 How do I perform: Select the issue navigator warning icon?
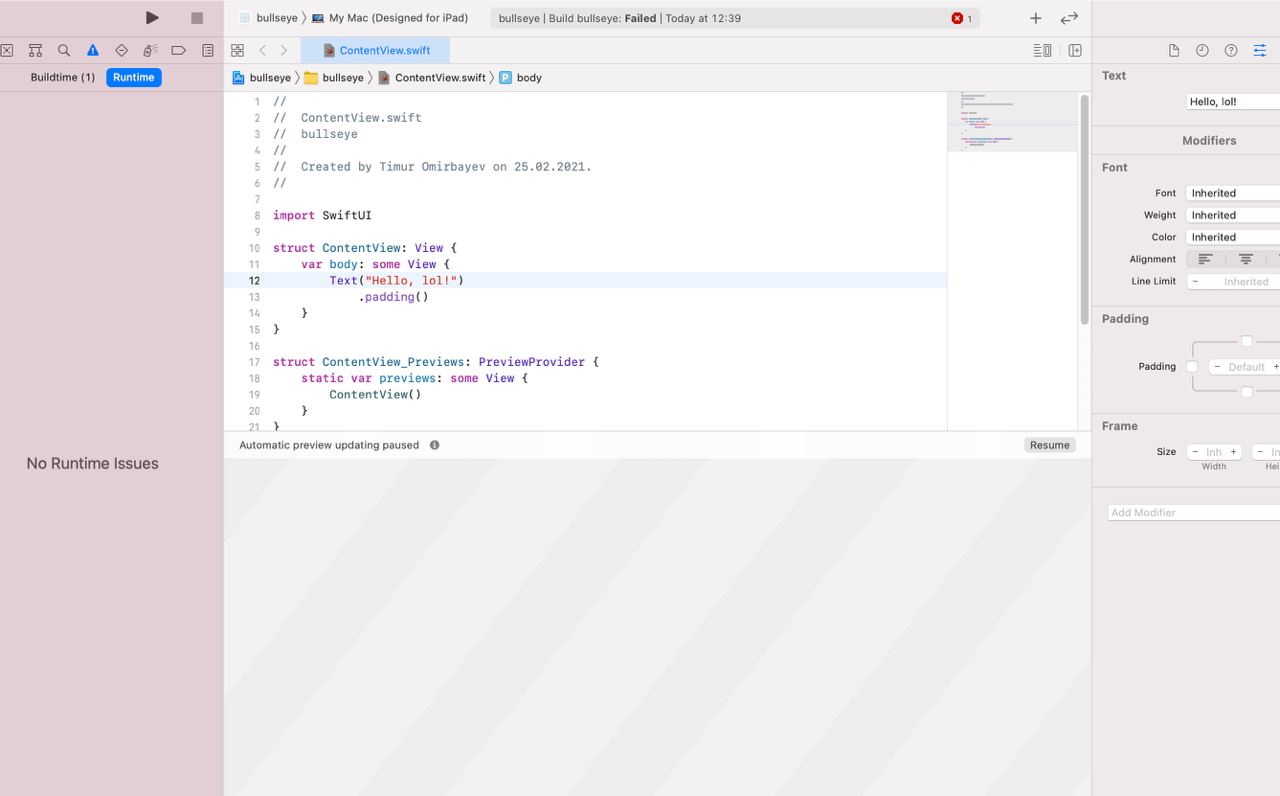coord(93,50)
